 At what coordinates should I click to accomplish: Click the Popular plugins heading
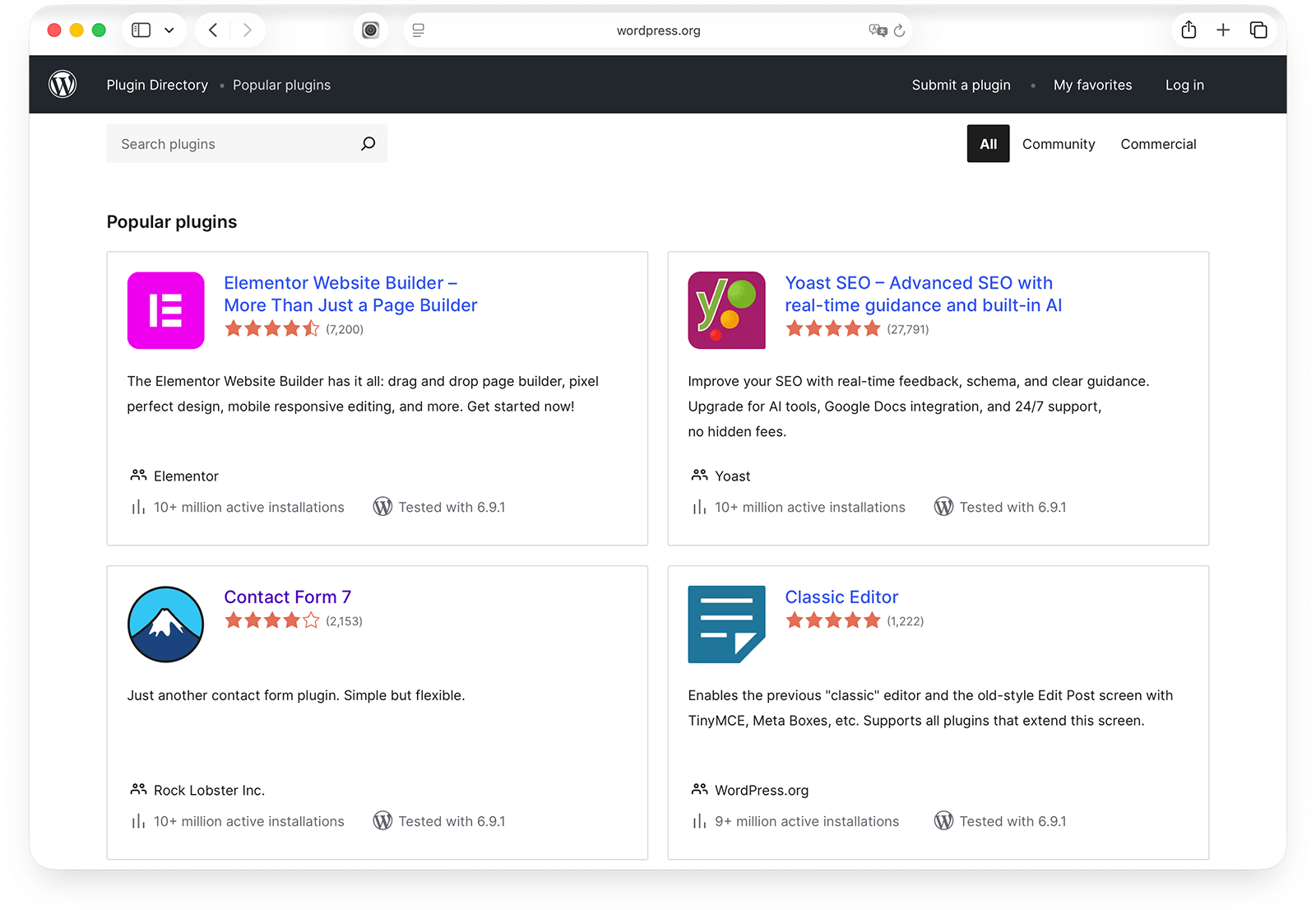point(172,222)
